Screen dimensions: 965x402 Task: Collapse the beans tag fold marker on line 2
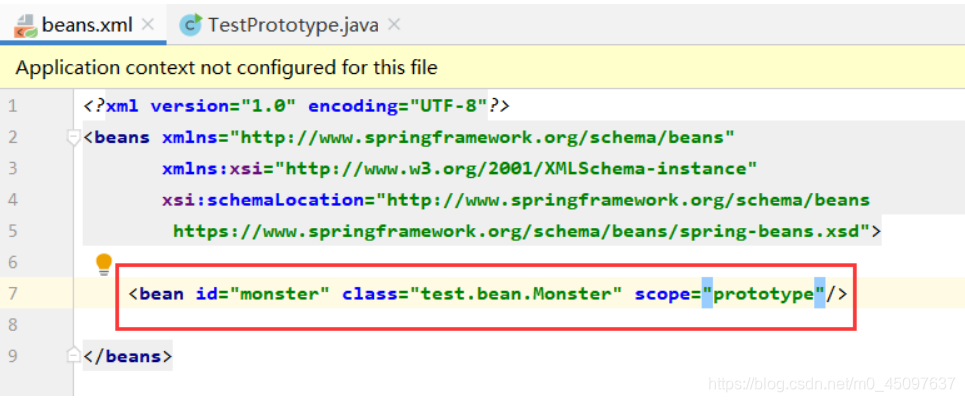tap(73, 138)
